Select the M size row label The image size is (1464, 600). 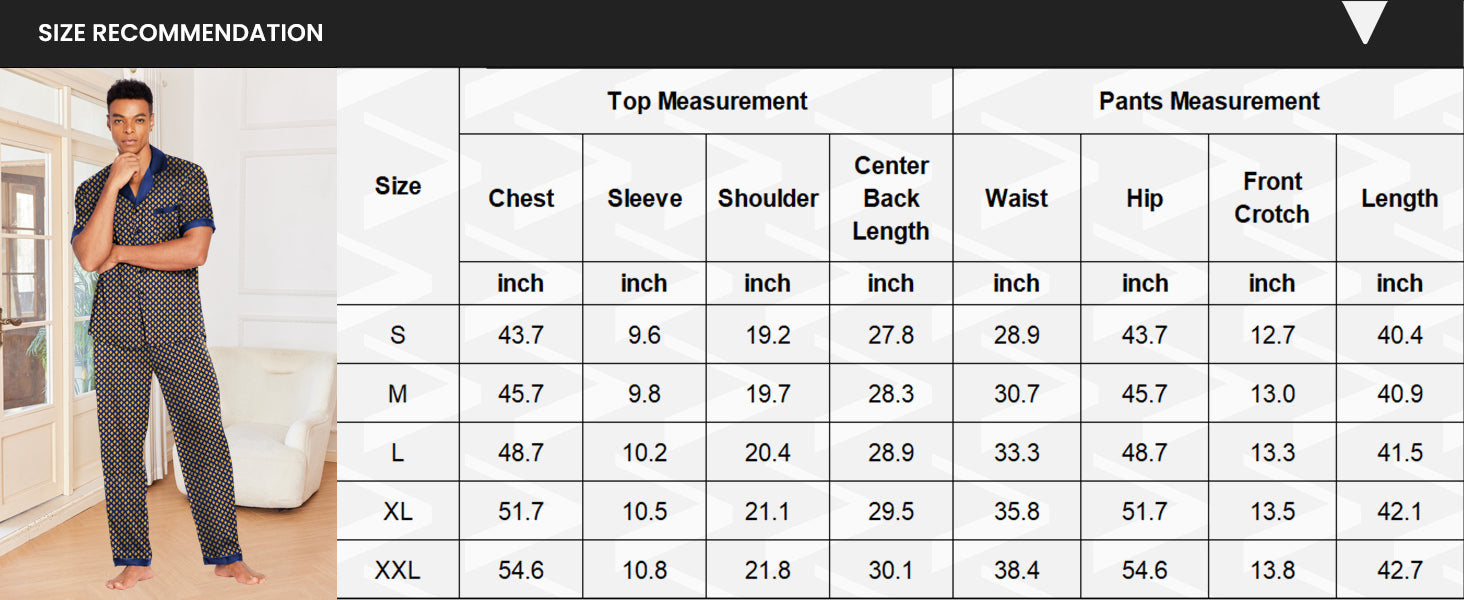(x=398, y=394)
